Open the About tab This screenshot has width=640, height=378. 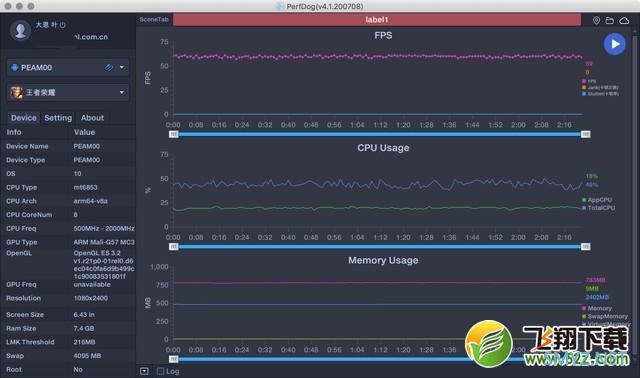click(92, 118)
